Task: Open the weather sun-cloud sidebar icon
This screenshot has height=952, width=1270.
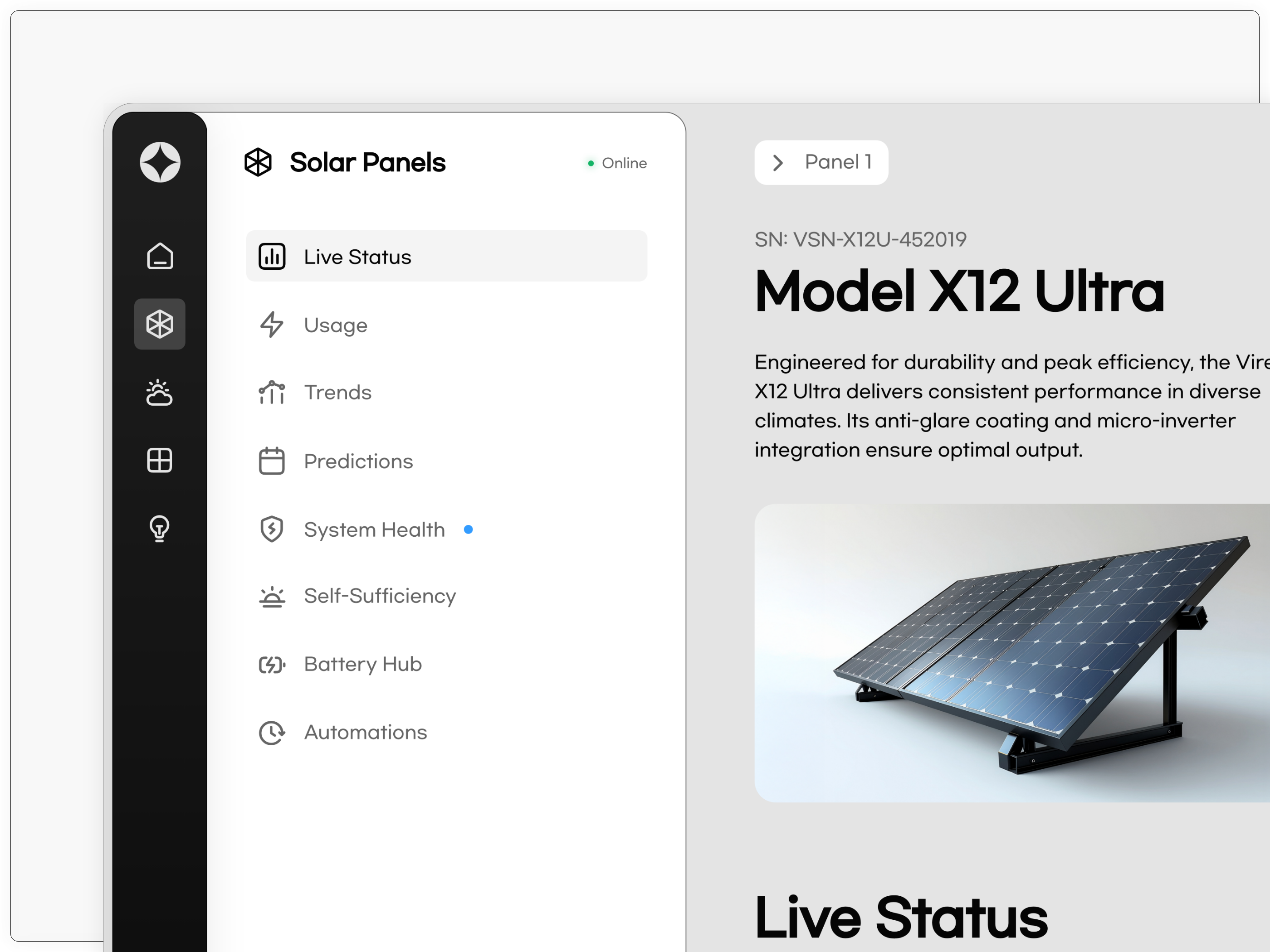Action: tap(160, 393)
